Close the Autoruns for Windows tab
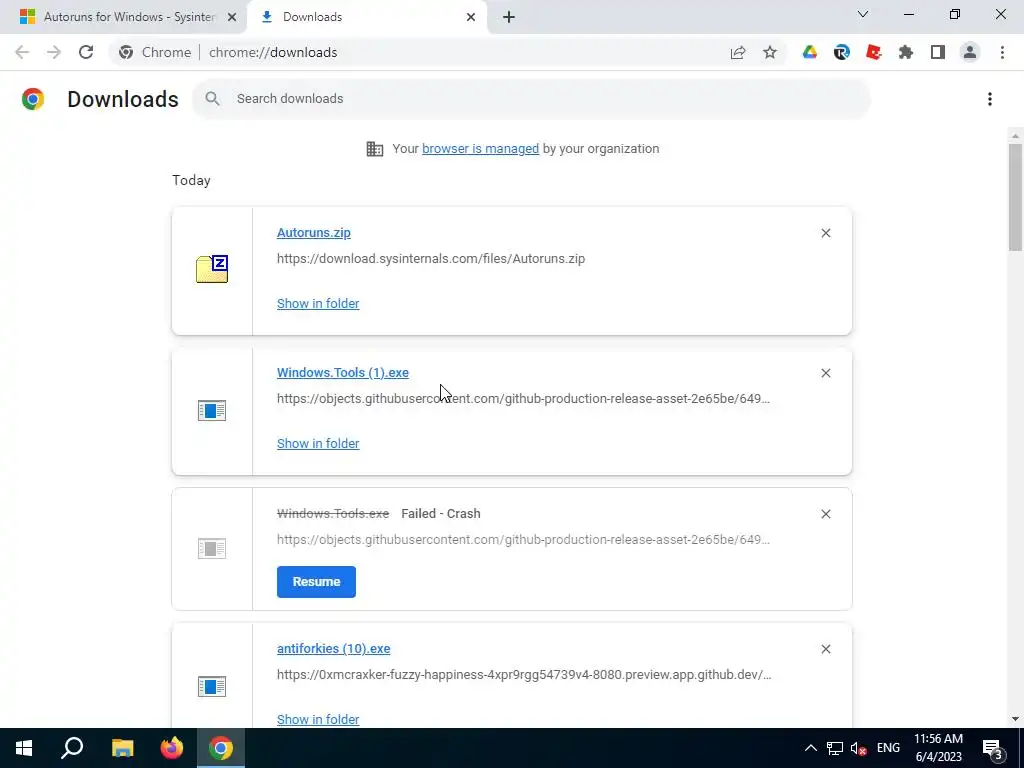This screenshot has height=768, width=1024. coord(232,17)
